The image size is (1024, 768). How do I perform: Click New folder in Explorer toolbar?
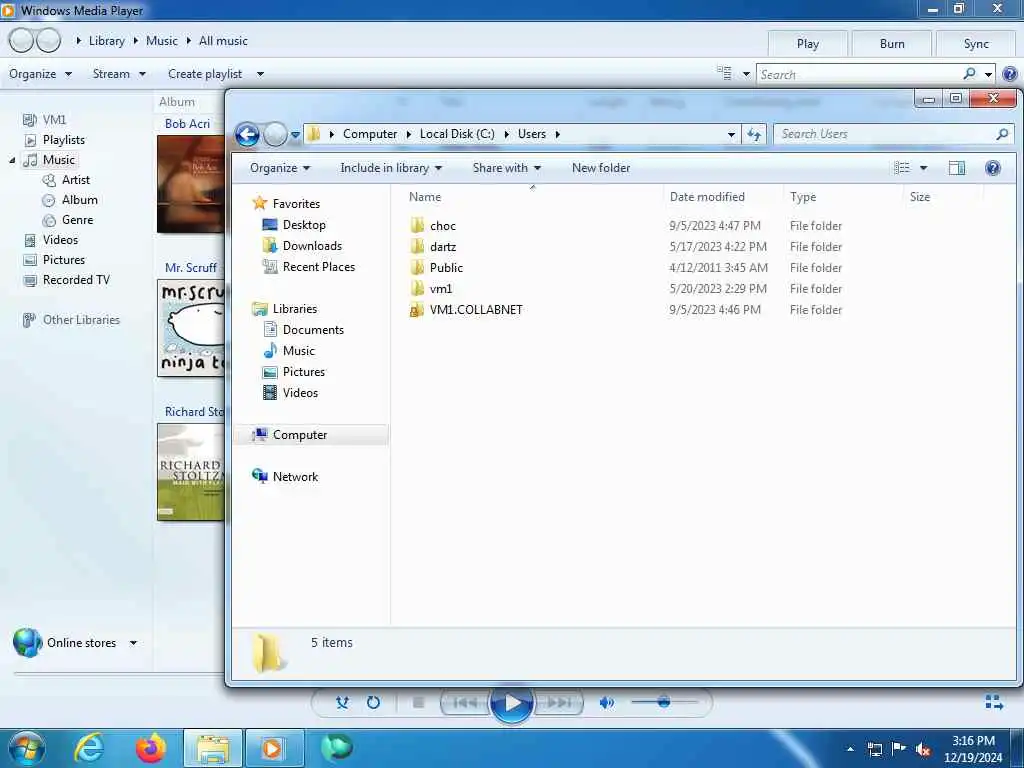[601, 168]
